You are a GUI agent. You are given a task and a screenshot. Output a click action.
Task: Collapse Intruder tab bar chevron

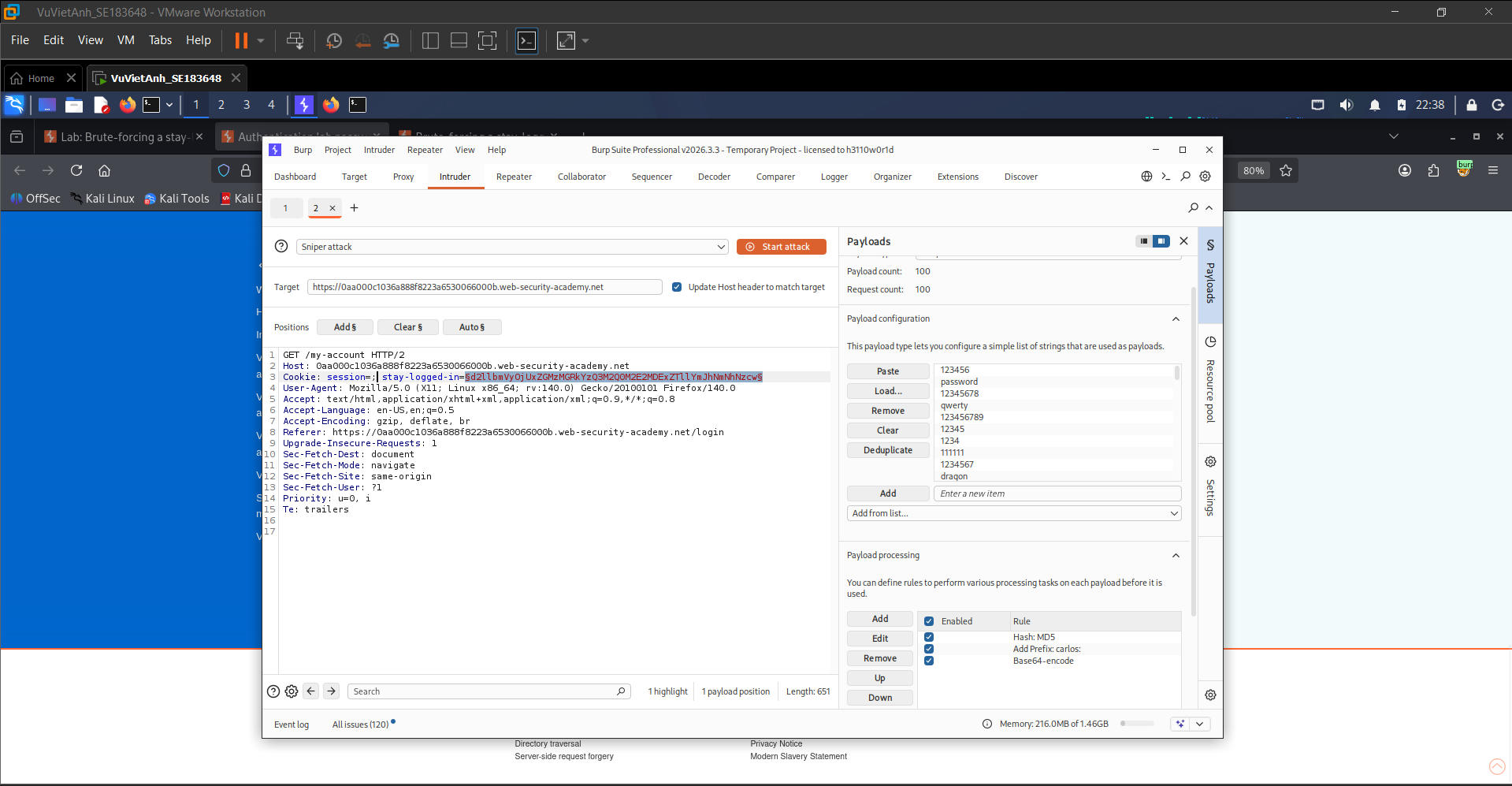click(1209, 208)
